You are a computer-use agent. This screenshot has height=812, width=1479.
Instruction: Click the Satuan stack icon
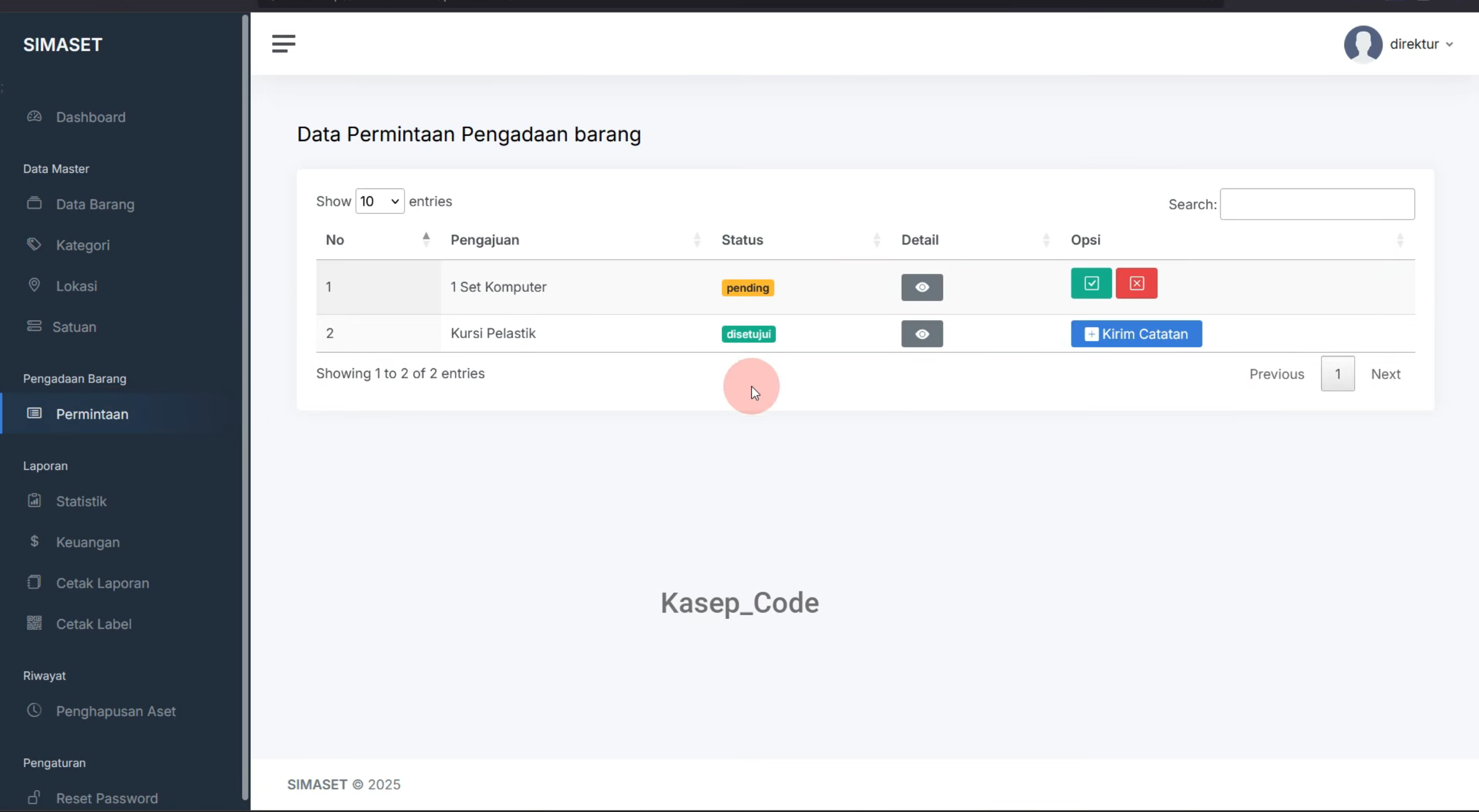[34, 327]
